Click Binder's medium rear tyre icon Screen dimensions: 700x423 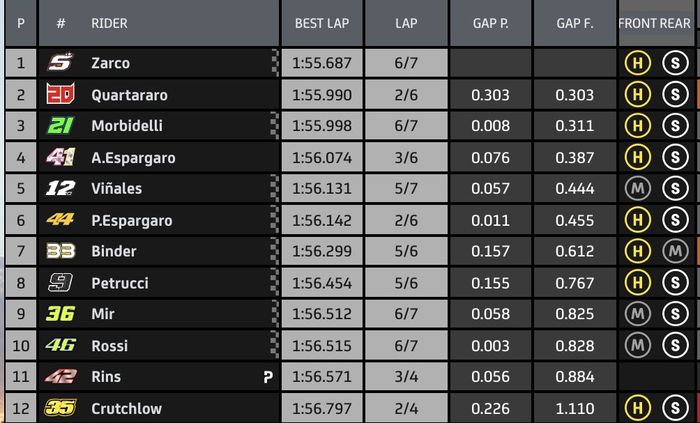[675, 251]
